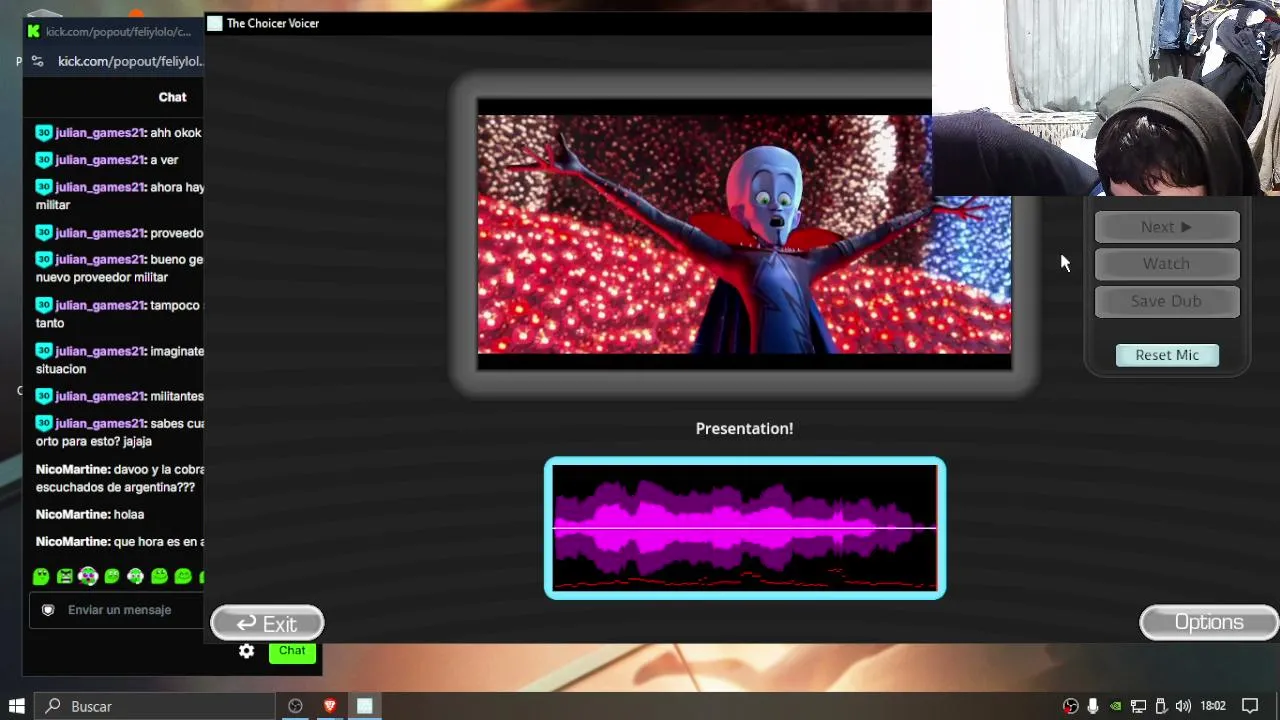Viewport: 1280px width, 720px height.
Task: Click julian_games21 username on 'a ver' message
Action: tap(100, 160)
